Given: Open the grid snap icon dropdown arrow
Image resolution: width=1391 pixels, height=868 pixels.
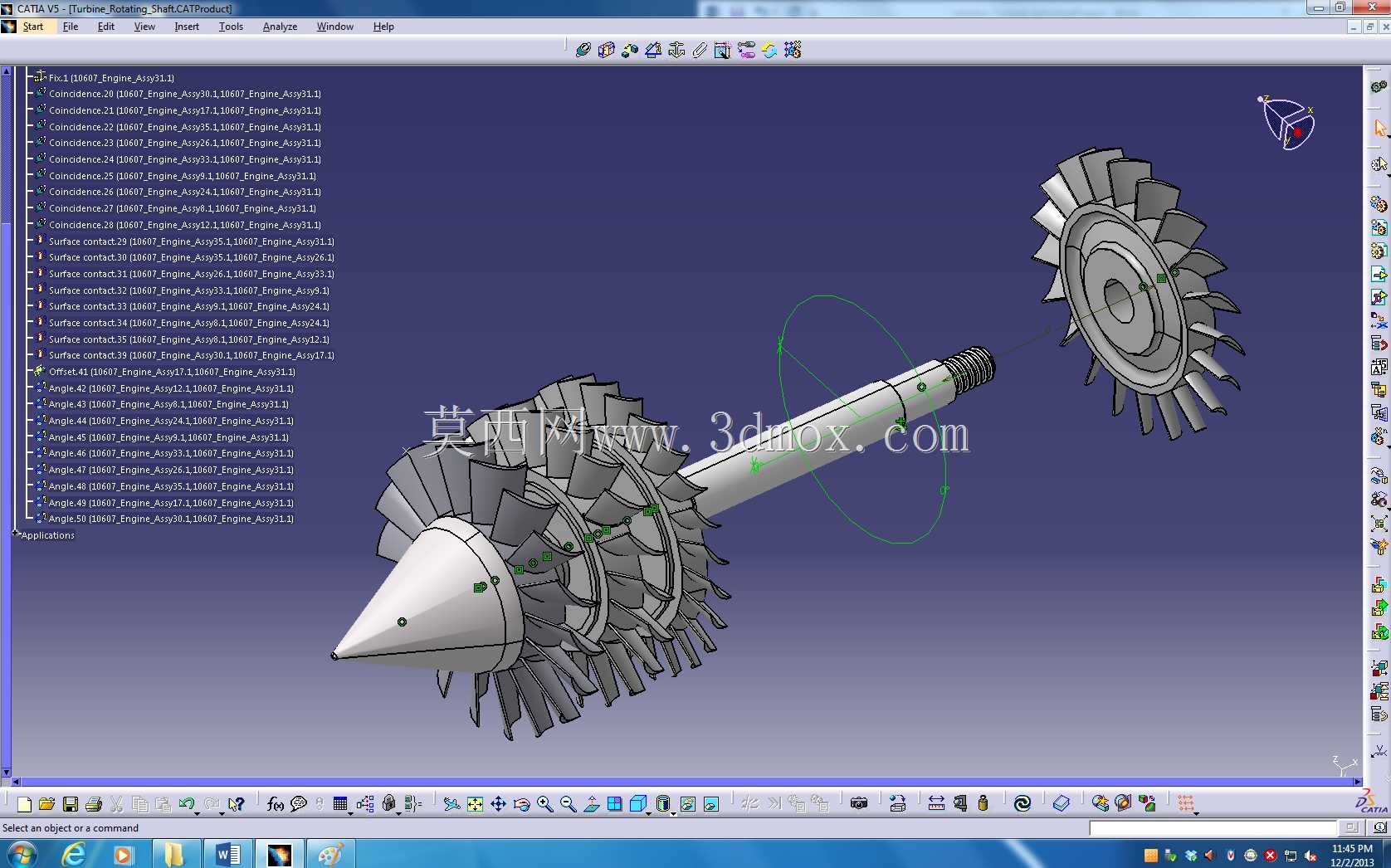Looking at the screenshot, I should (1196, 813).
